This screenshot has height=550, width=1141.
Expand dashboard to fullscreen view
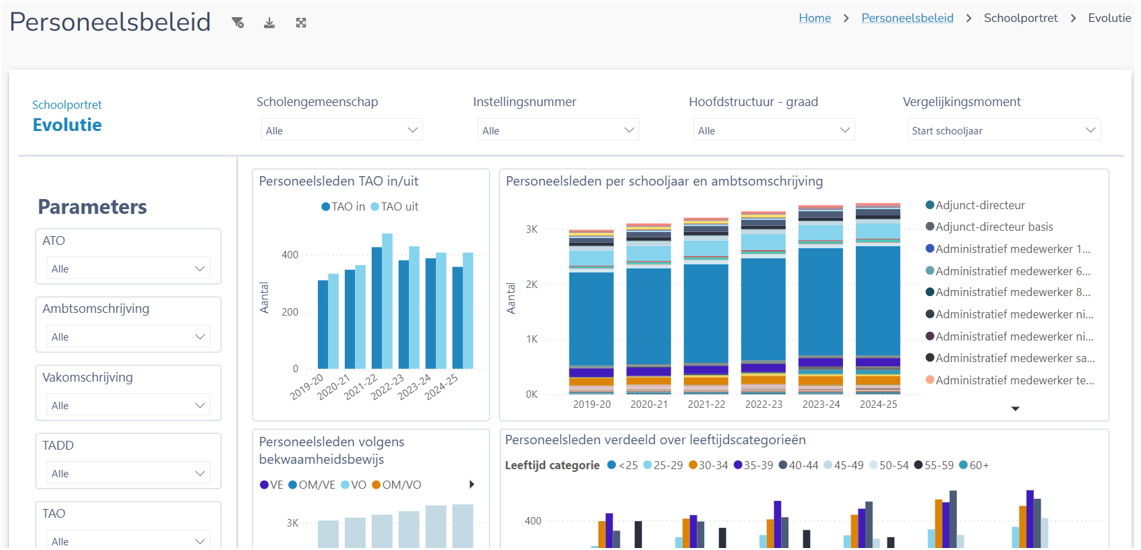(301, 23)
